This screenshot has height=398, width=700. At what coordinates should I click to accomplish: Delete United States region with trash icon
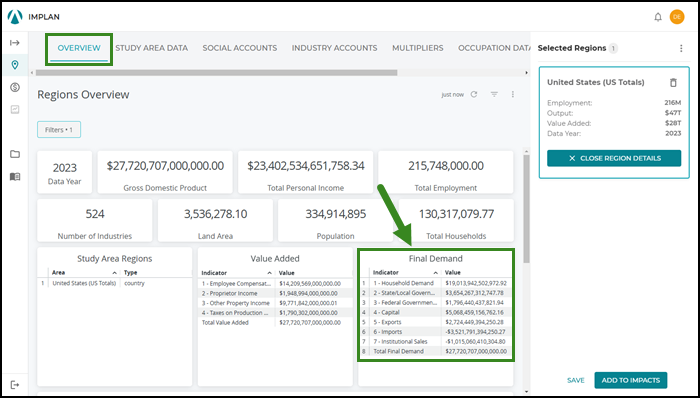click(673, 83)
